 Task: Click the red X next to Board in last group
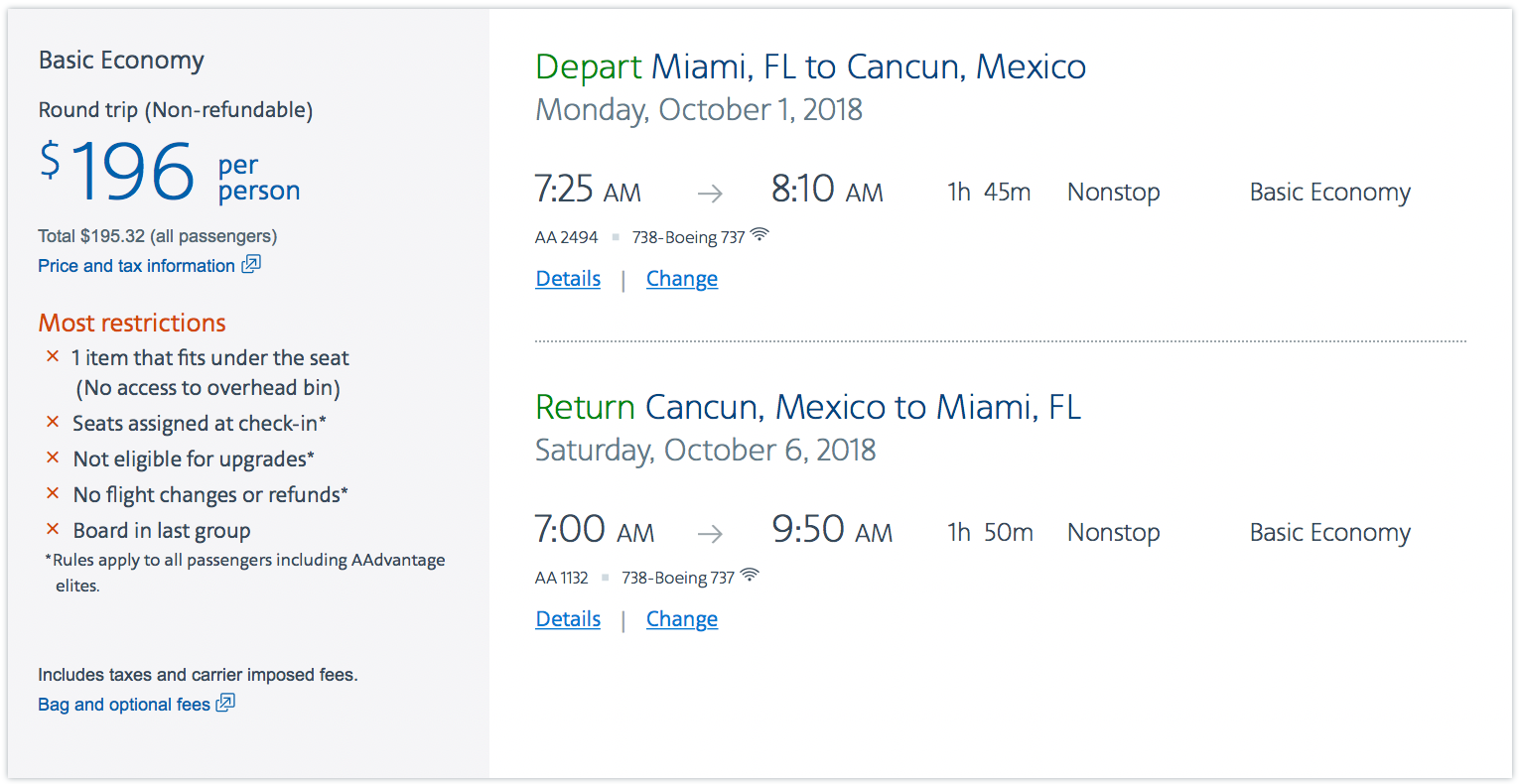pos(53,529)
